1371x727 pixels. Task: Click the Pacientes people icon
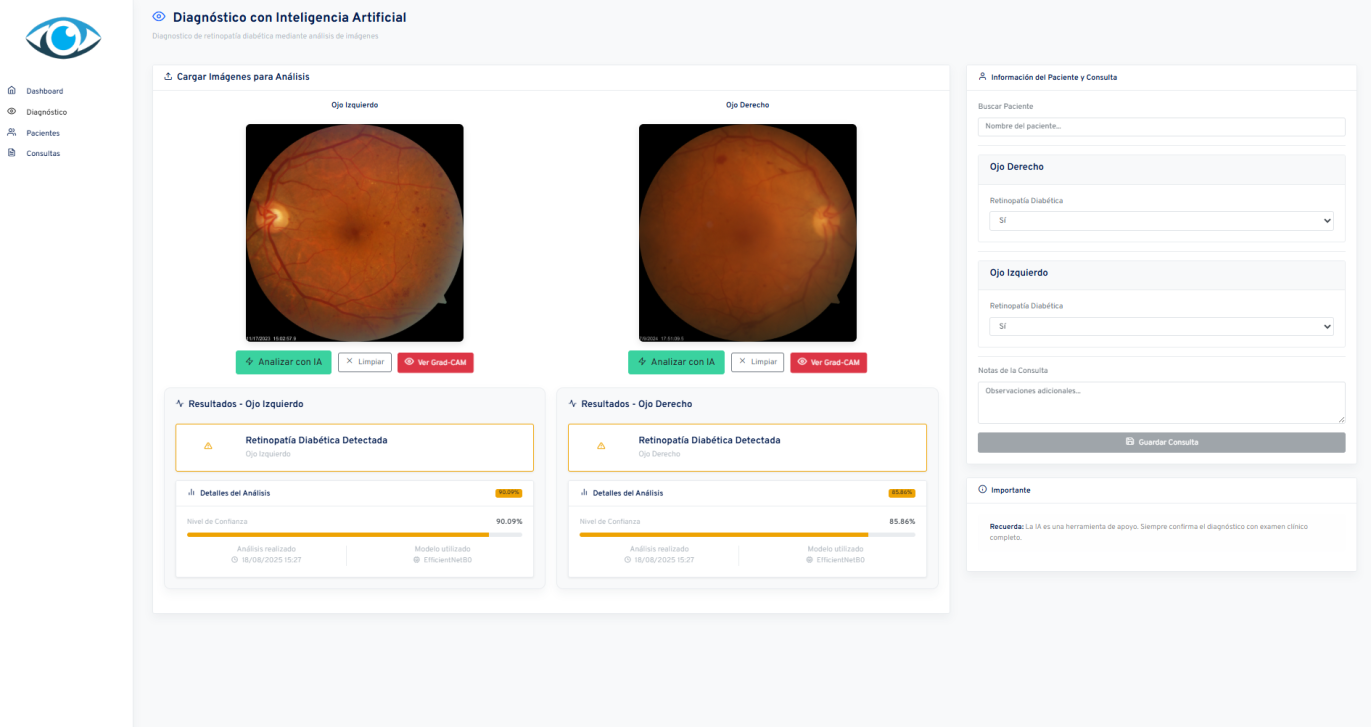pos(12,133)
